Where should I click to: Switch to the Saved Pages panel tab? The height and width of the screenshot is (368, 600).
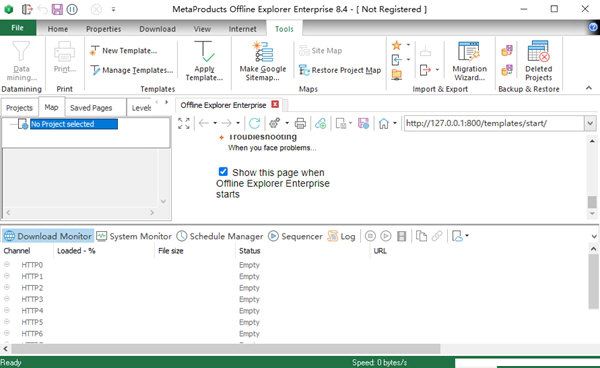[91, 108]
